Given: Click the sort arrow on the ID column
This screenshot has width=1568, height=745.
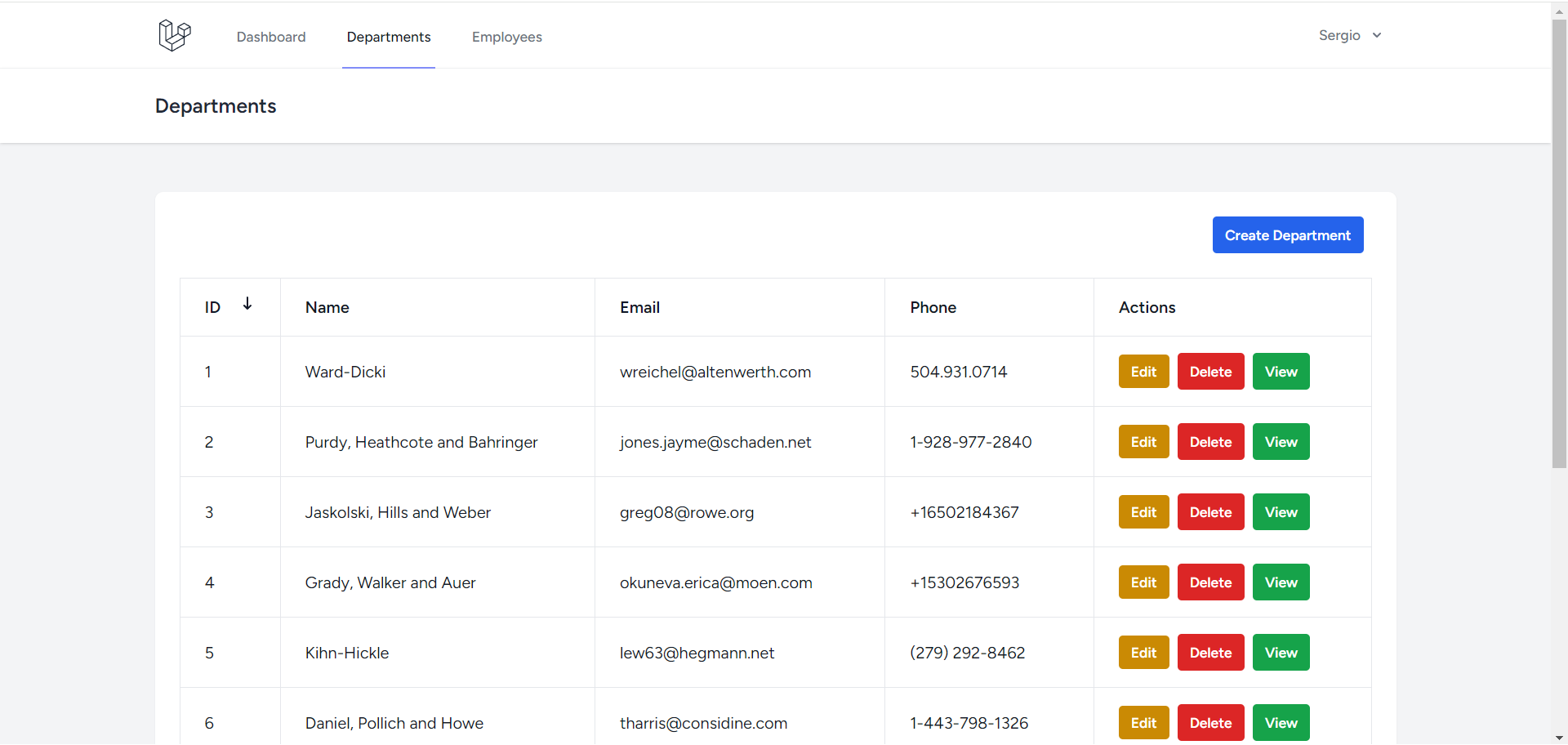Looking at the screenshot, I should 247,303.
